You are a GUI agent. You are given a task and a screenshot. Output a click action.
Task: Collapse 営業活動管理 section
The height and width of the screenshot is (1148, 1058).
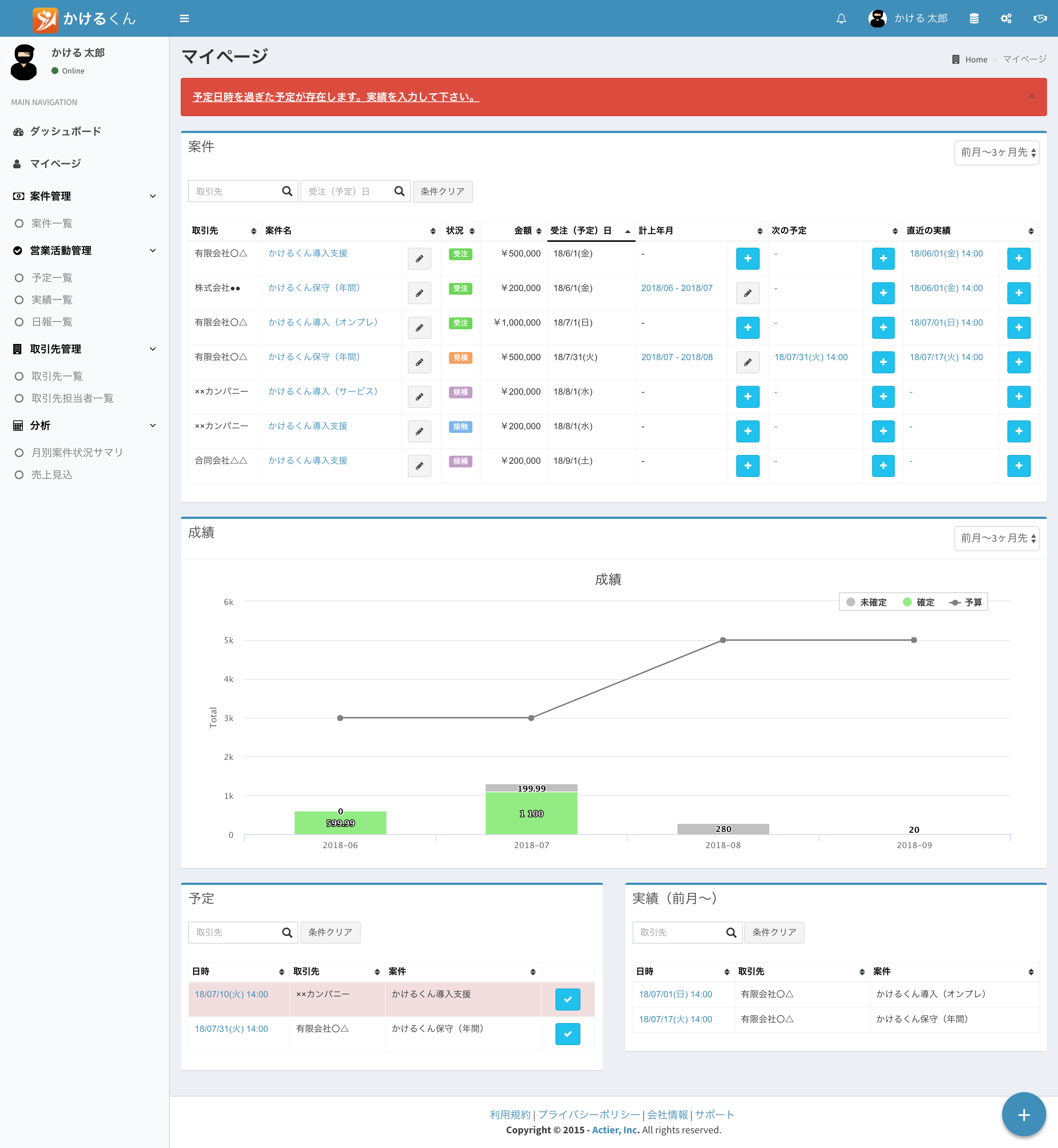[x=84, y=250]
